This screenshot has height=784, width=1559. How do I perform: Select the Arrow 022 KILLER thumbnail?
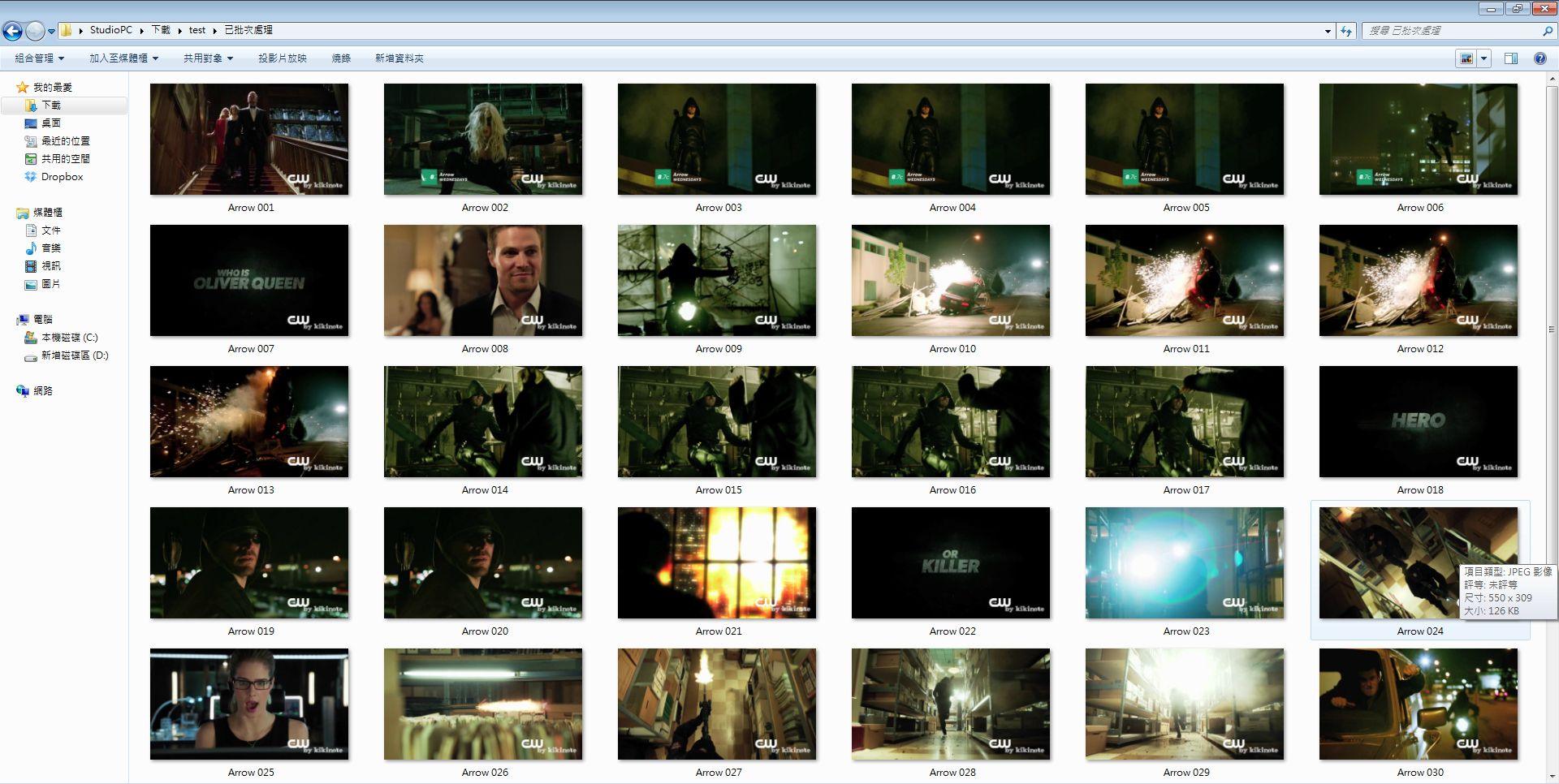[951, 562]
